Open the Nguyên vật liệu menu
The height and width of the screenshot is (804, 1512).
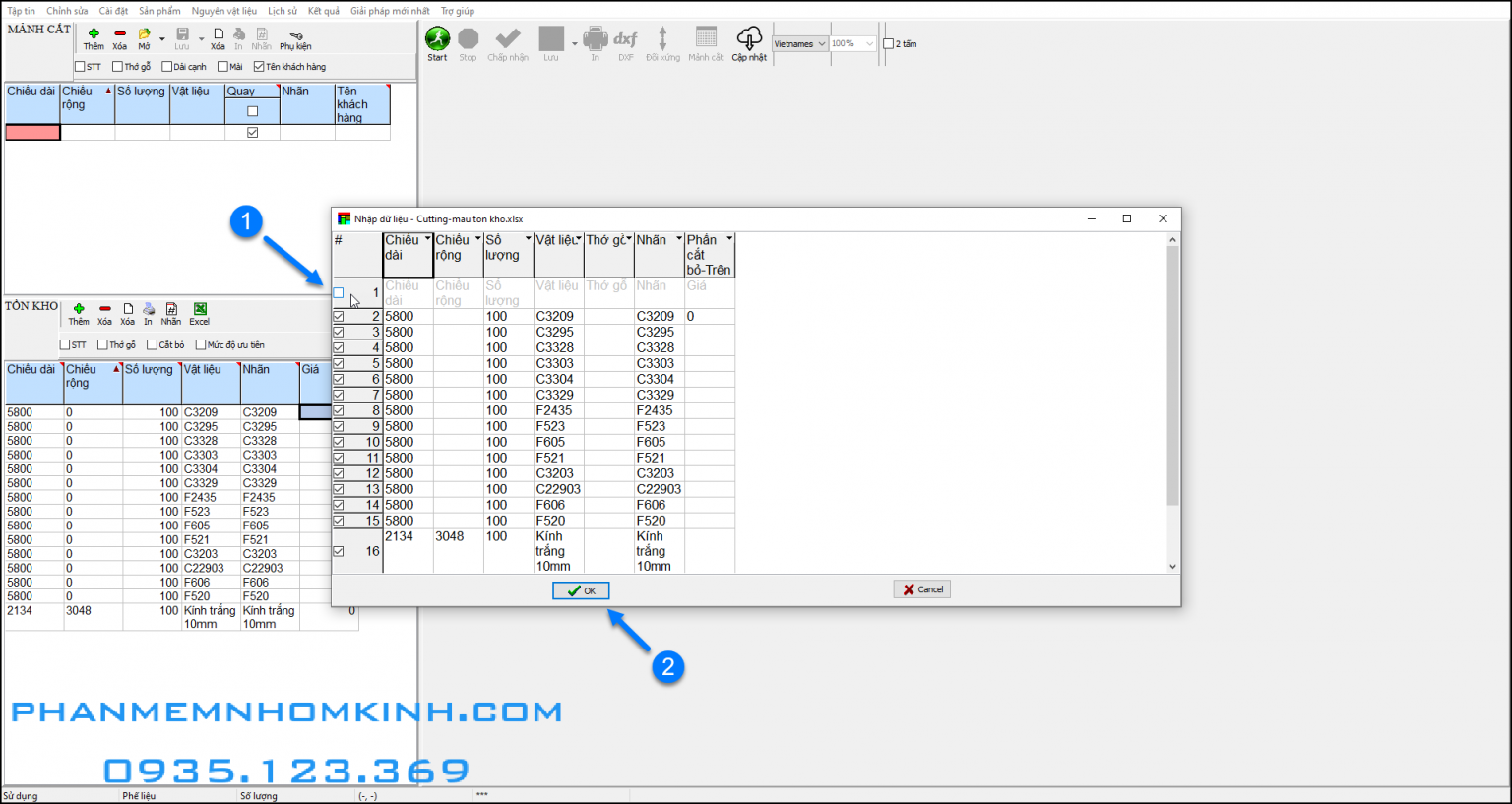223,11
